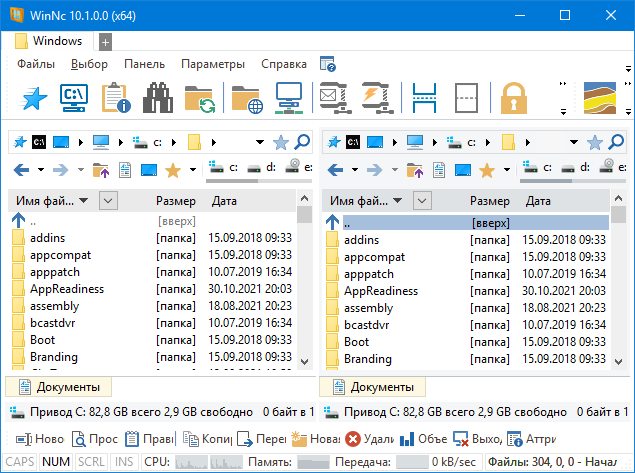Toggle the CAPS indicator in status bar
635x473 pixels.
[x=21, y=463]
